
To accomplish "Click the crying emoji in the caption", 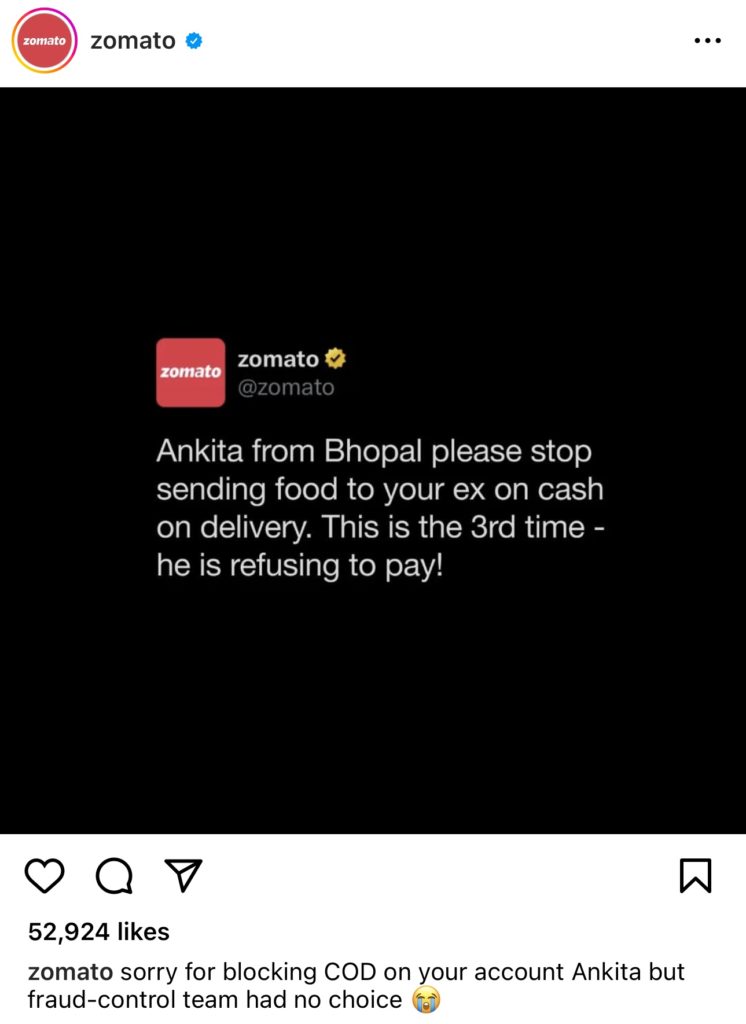I will (426, 1000).
